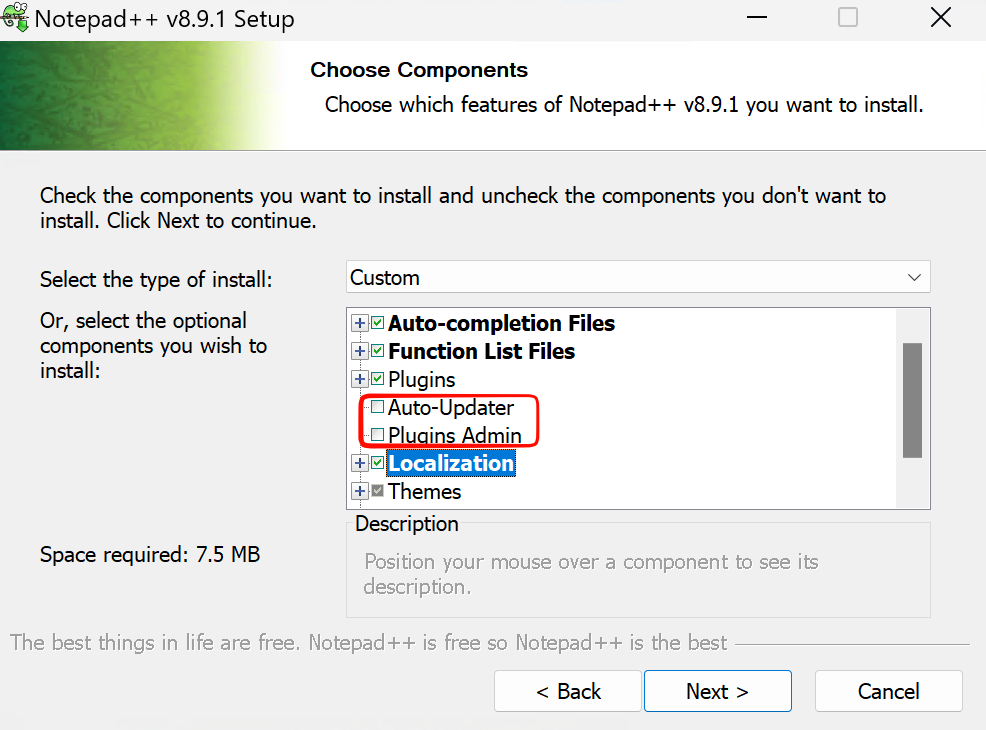
Task: Click the Next button
Action: tap(717, 691)
